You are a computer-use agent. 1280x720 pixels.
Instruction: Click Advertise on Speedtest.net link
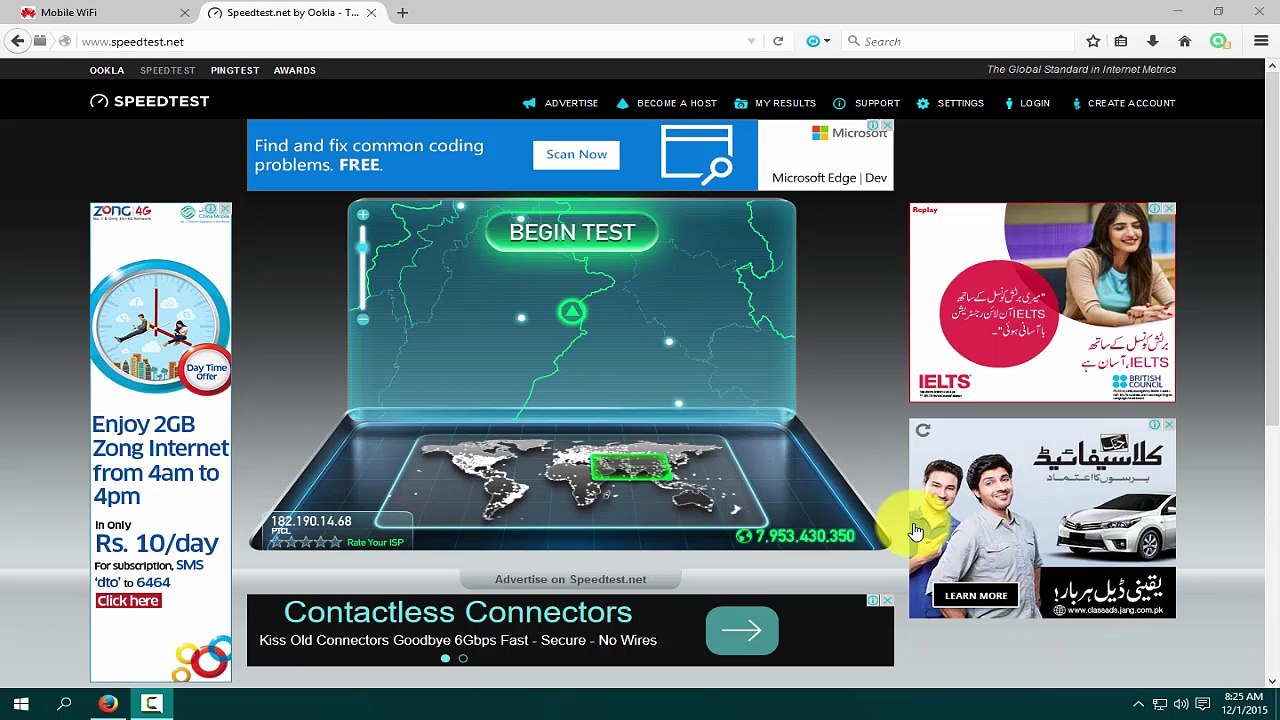coord(570,579)
